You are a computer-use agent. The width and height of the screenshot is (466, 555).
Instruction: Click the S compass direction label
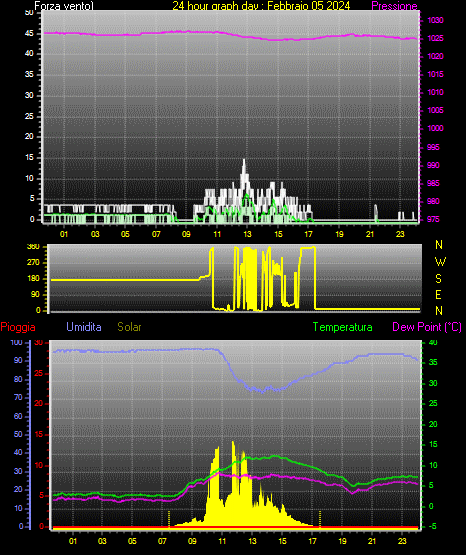pos(438,279)
